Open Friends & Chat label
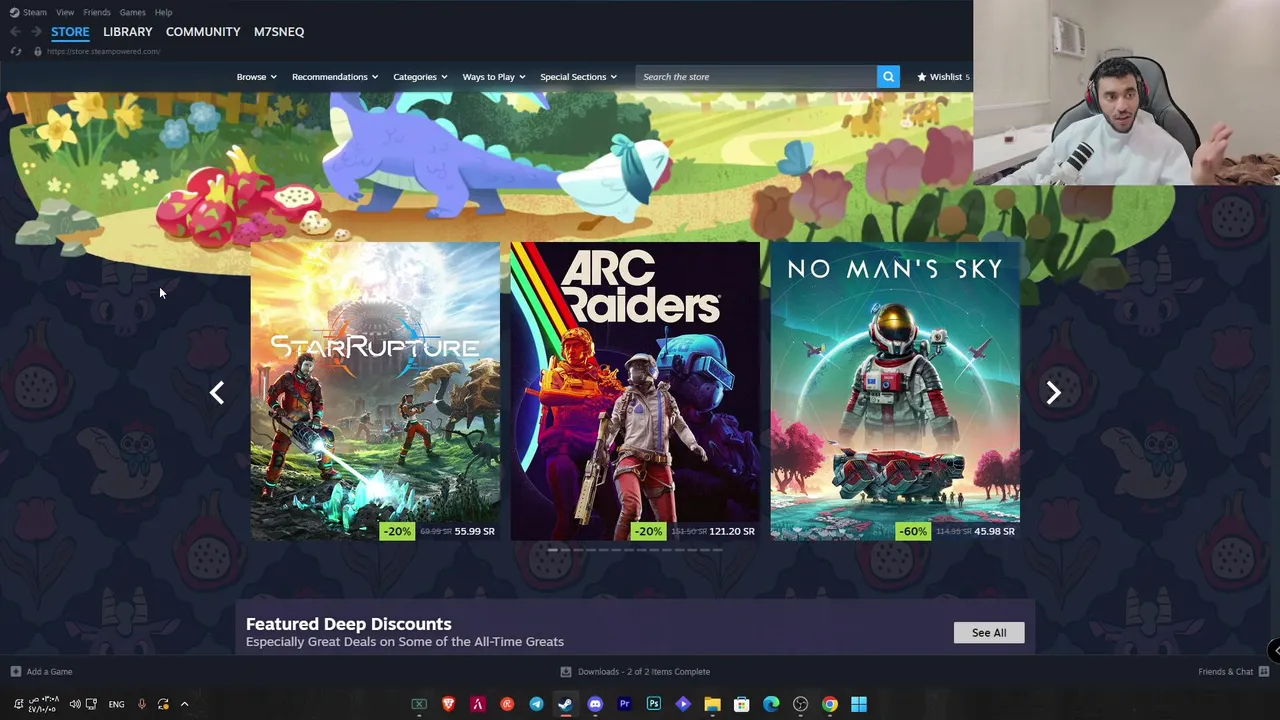The height and width of the screenshot is (720, 1280). (x=1226, y=672)
